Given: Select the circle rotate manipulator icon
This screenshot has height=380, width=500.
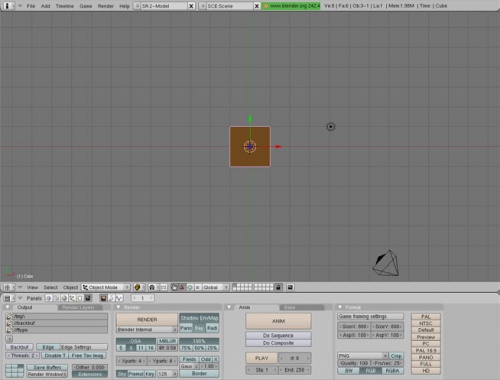Looking at the screenshot, I should click(x=190, y=287).
